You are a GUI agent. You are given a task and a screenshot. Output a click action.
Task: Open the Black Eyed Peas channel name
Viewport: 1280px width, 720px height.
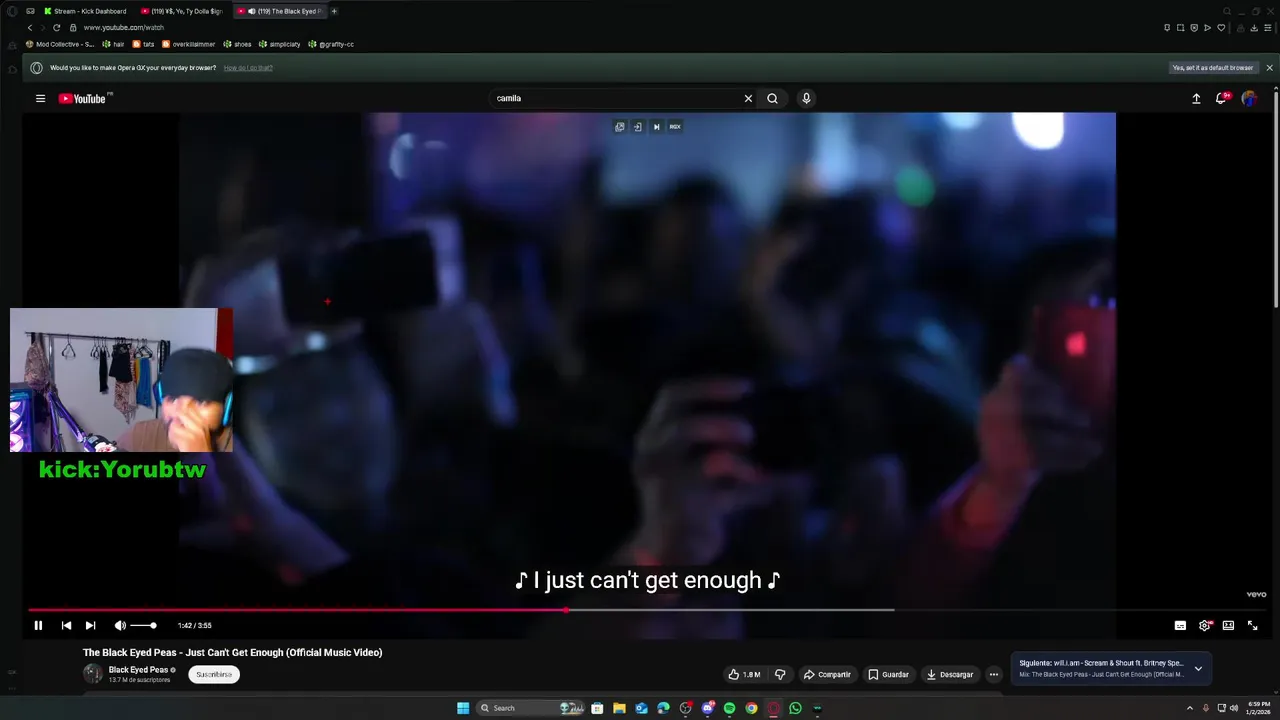click(x=138, y=670)
